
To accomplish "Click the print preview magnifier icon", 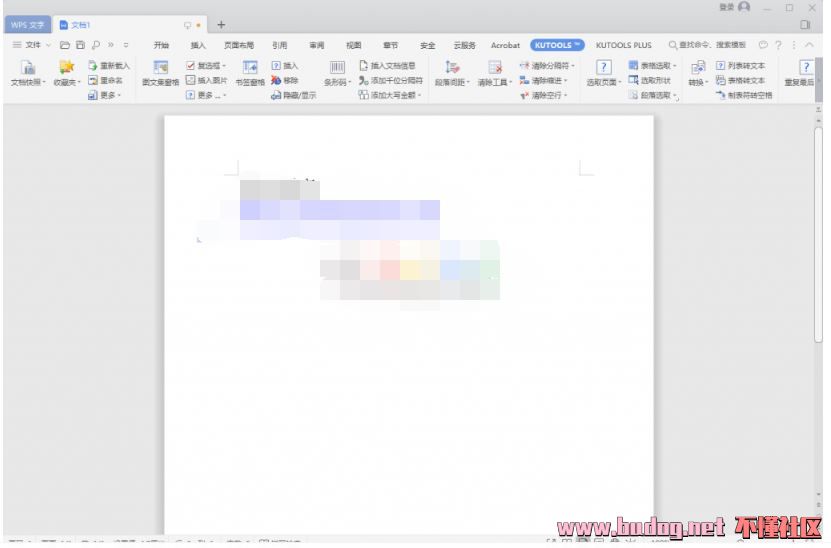I will [95, 45].
